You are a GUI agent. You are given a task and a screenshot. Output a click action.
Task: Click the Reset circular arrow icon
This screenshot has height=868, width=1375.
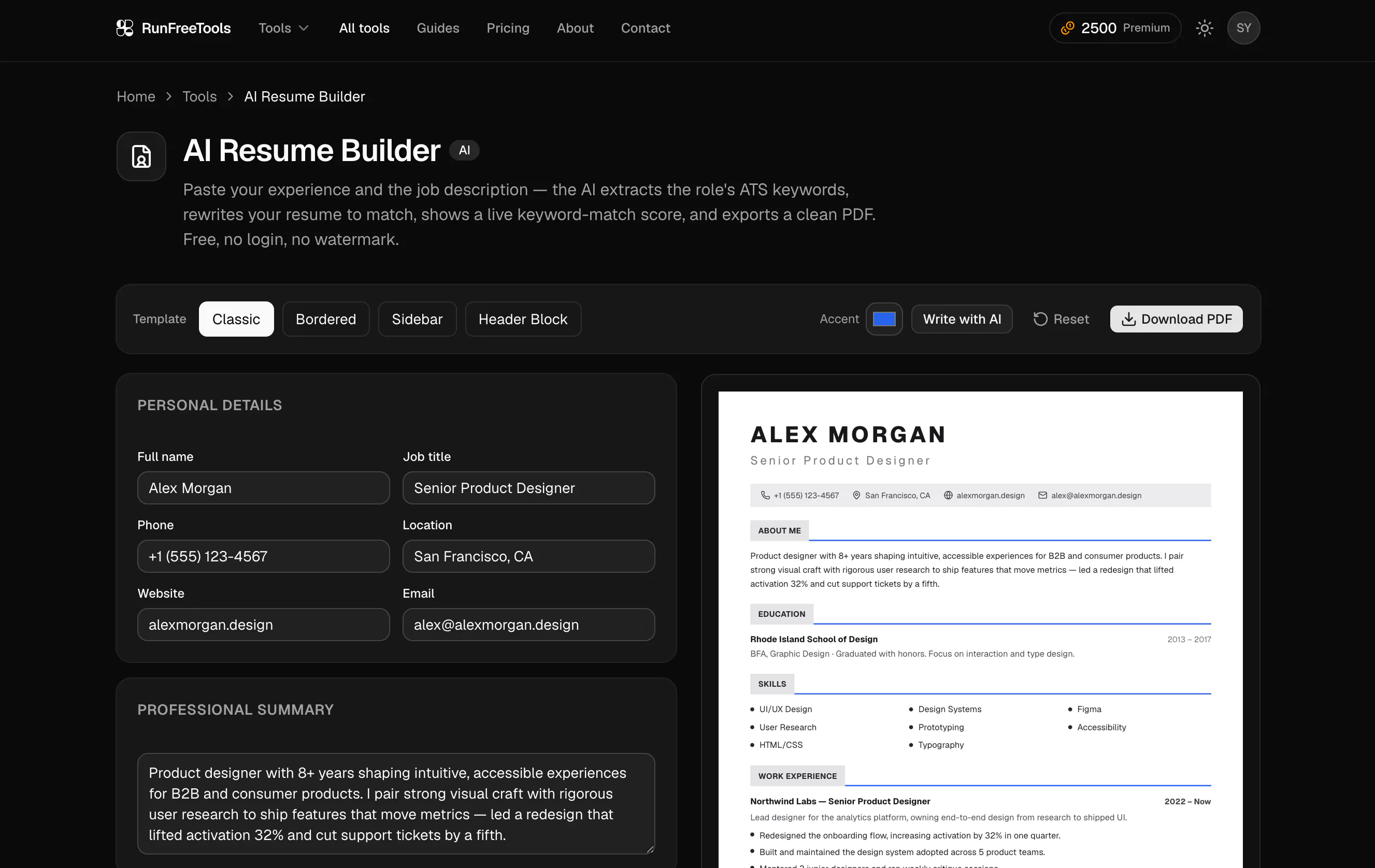(1040, 319)
